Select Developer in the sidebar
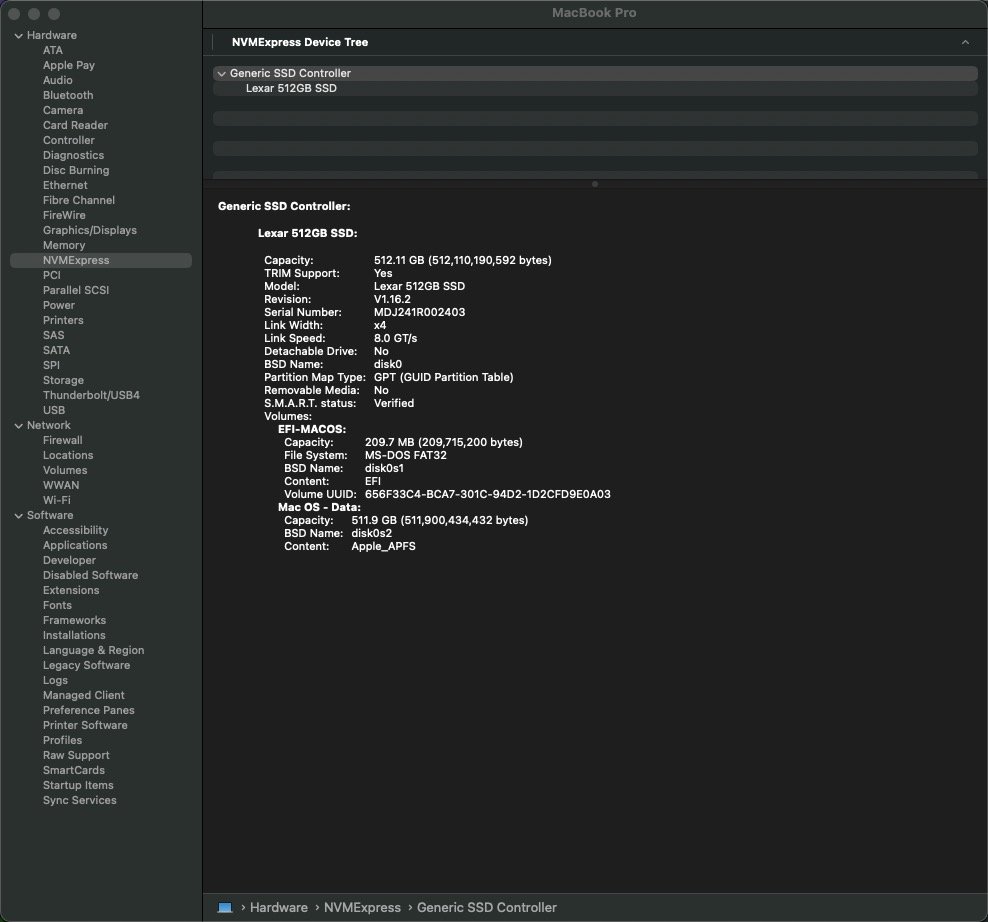The width and height of the screenshot is (988, 922). pyautogui.click(x=69, y=560)
